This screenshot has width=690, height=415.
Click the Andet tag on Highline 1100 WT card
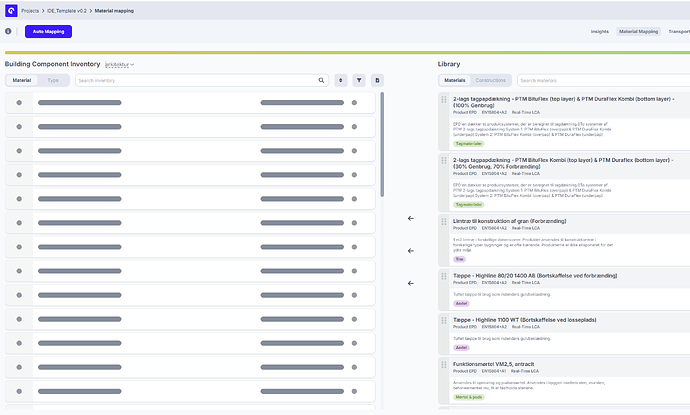pos(461,348)
